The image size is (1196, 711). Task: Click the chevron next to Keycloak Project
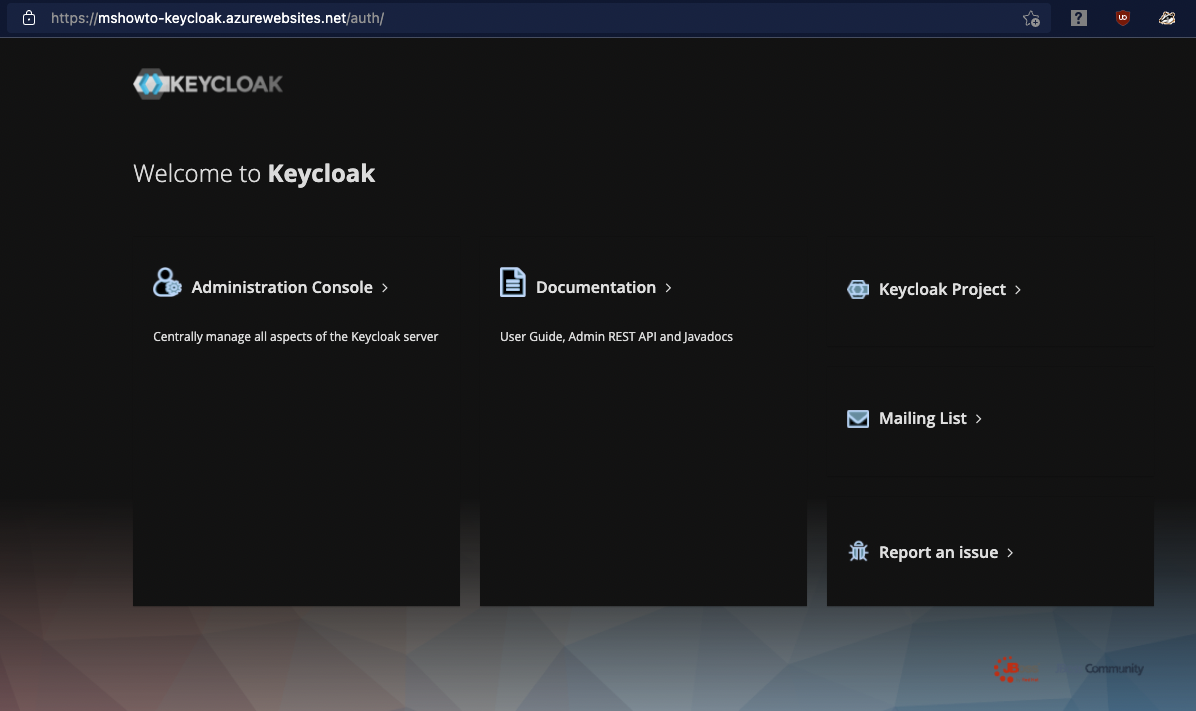1018,290
